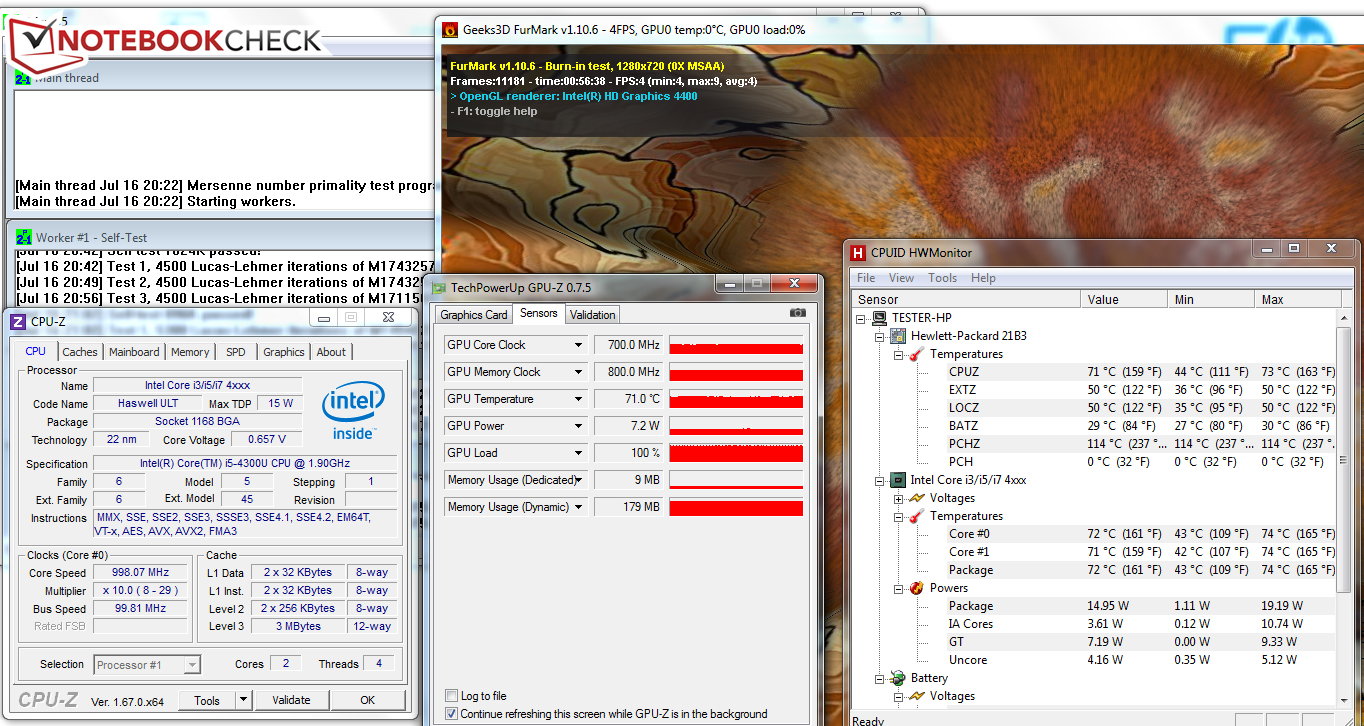Click the Intel Core i3/i5/i7 4xxx chip icon
Image resolution: width=1364 pixels, height=726 pixels.
tap(899, 480)
